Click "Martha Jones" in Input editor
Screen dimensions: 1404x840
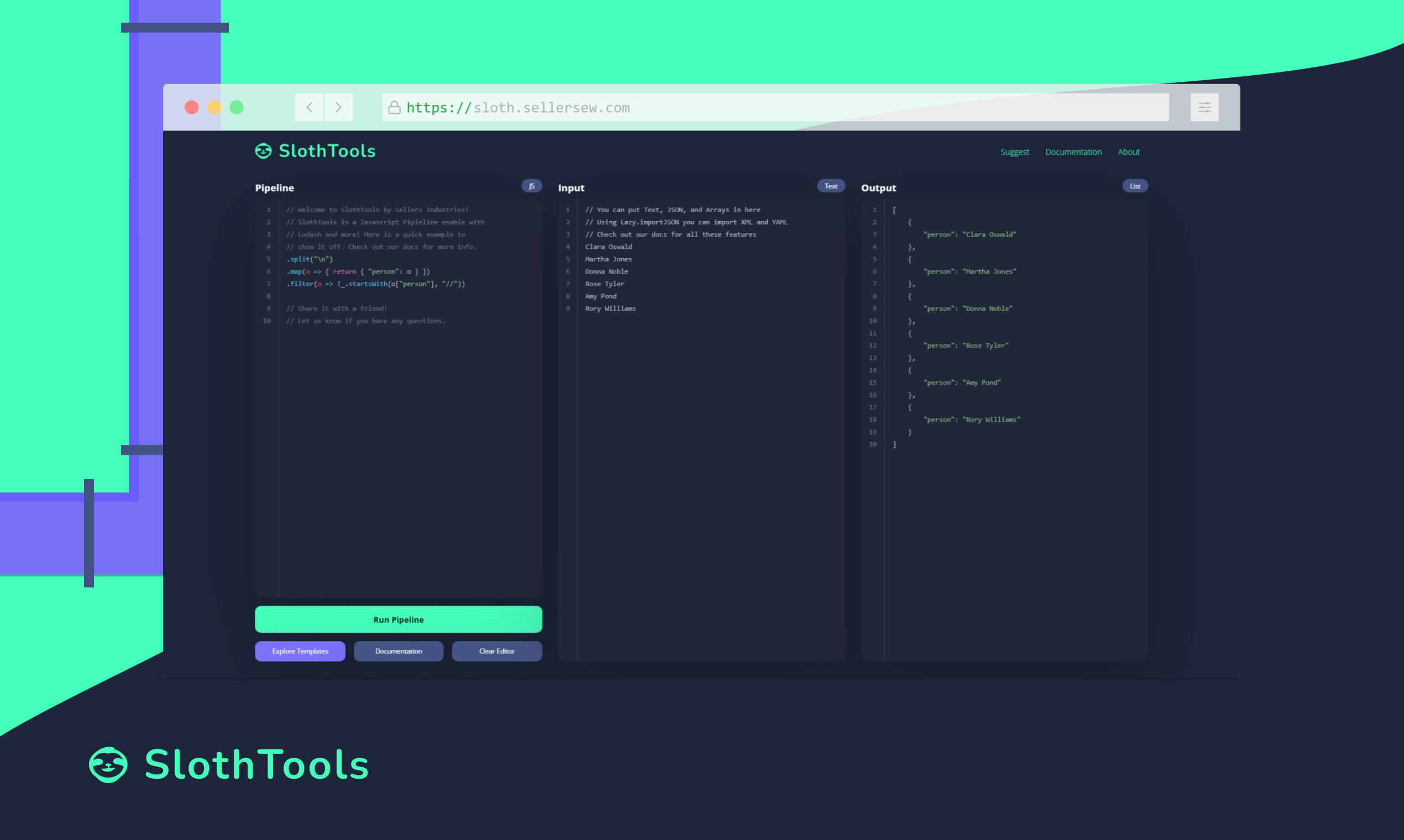(x=609, y=259)
